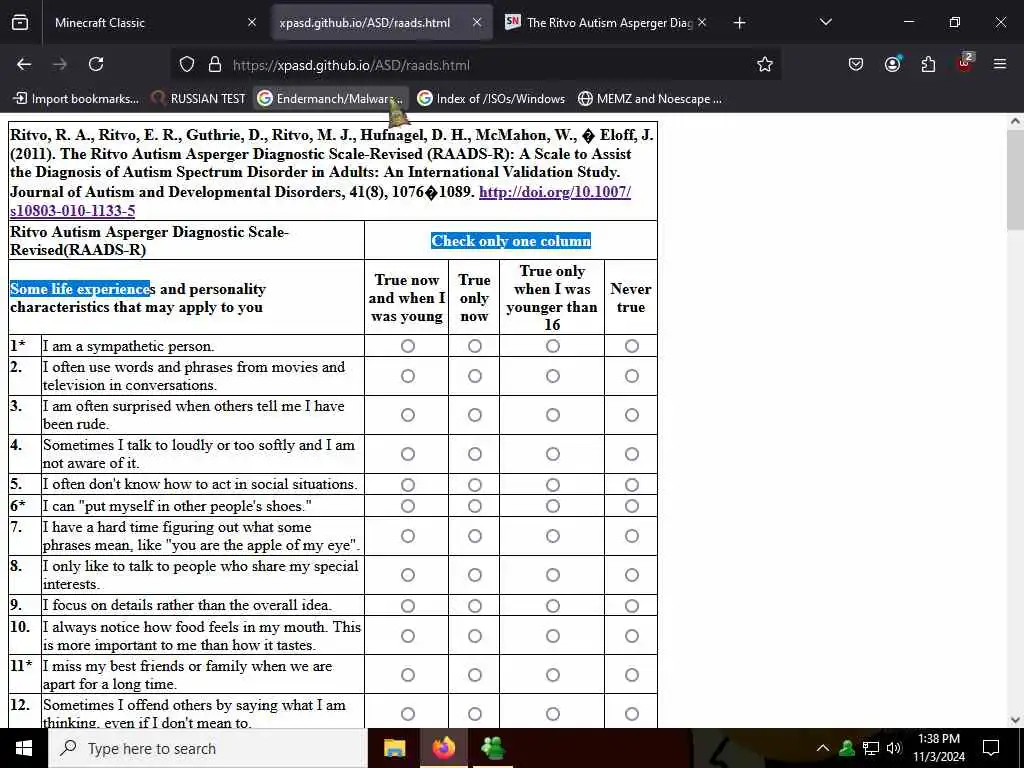
Task: Open a new tab with plus button
Action: [x=739, y=23]
